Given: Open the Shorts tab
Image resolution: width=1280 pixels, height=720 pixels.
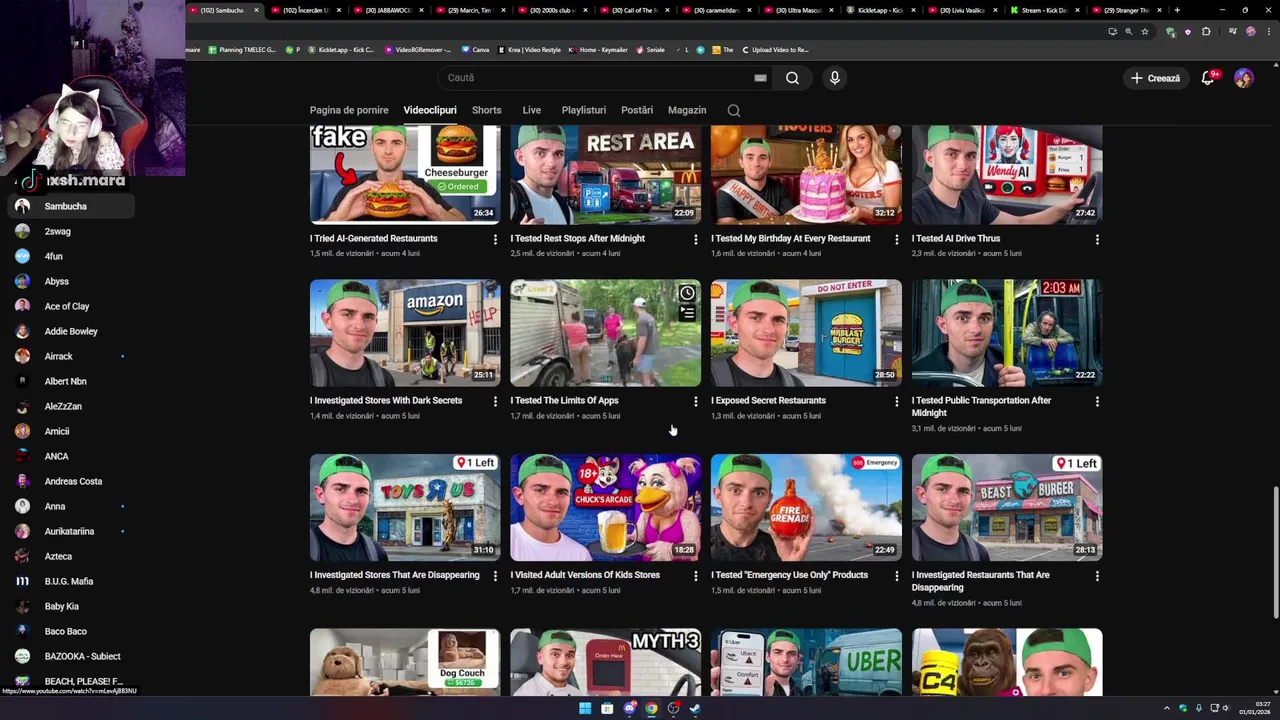Looking at the screenshot, I should 487,110.
